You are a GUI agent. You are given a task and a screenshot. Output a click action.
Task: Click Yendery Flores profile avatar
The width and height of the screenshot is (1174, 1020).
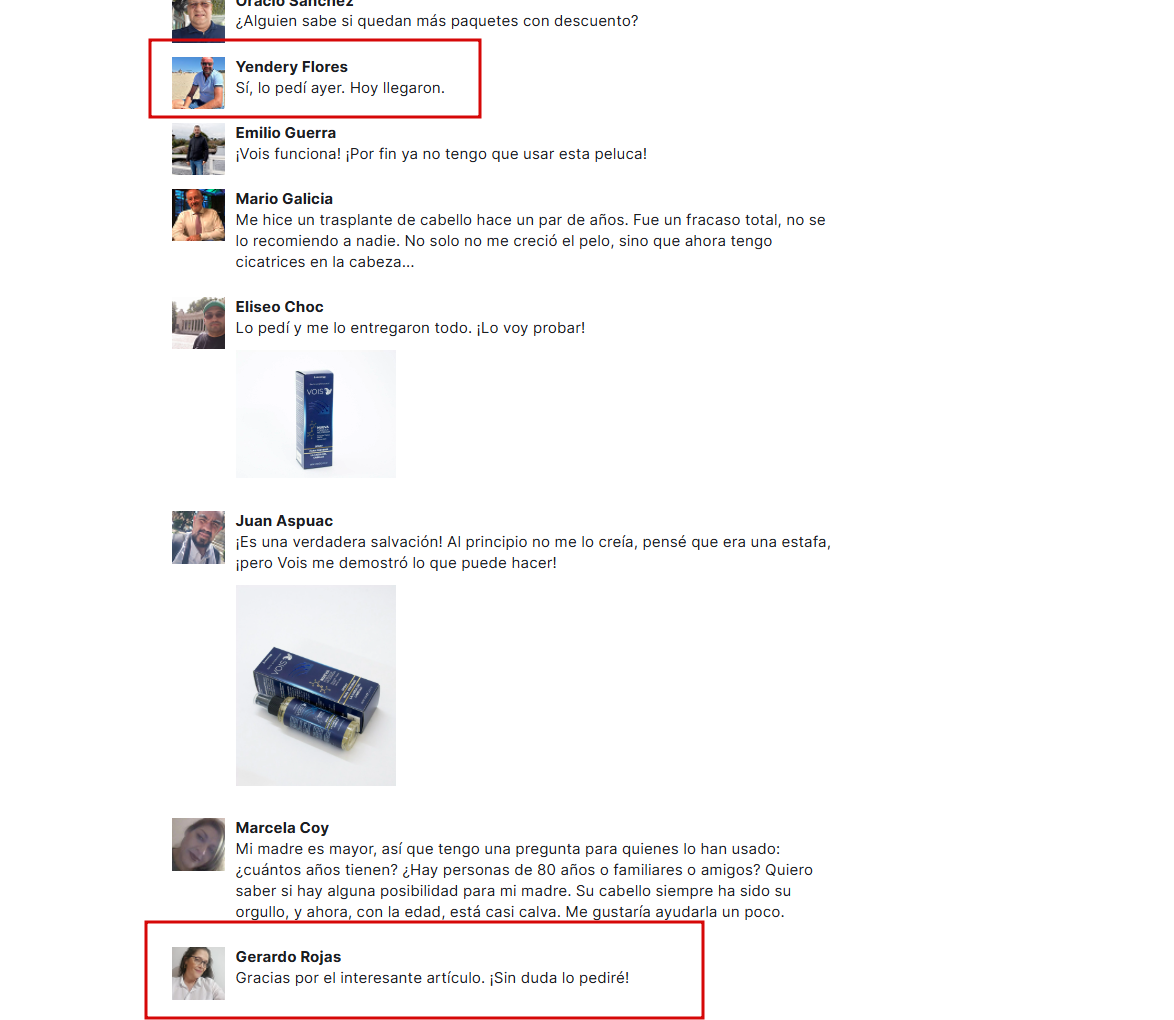click(x=198, y=83)
